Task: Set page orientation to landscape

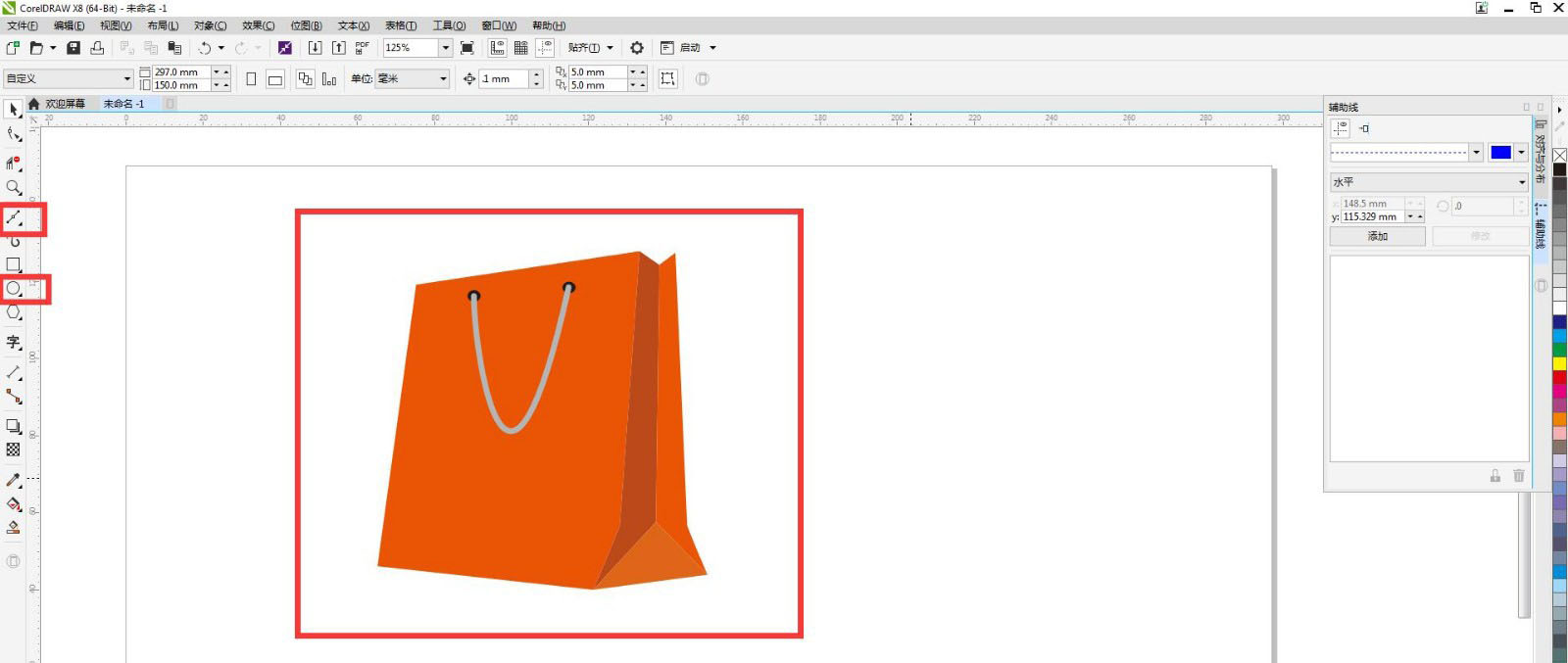Action: [x=275, y=78]
